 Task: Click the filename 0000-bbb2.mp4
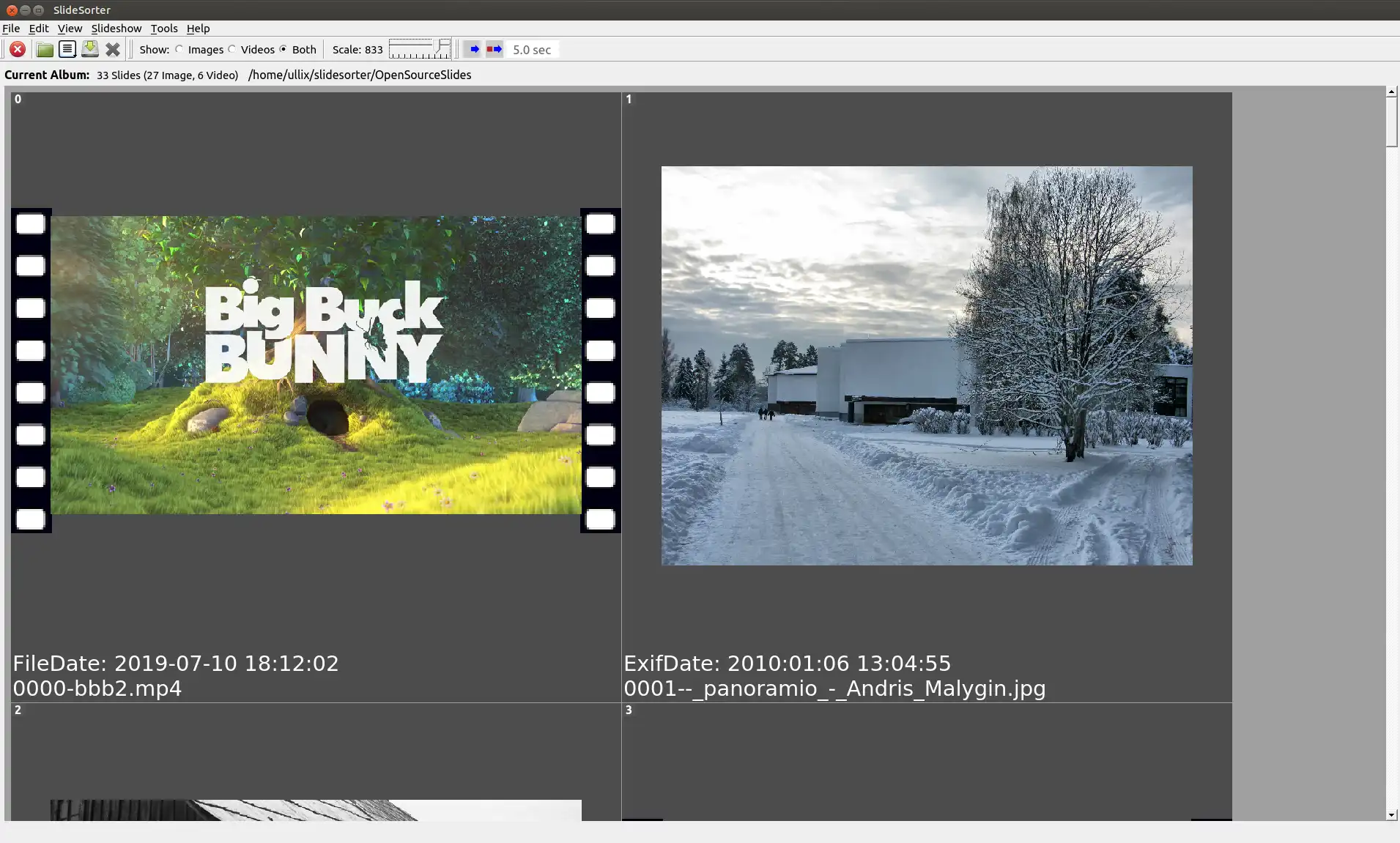(97, 688)
